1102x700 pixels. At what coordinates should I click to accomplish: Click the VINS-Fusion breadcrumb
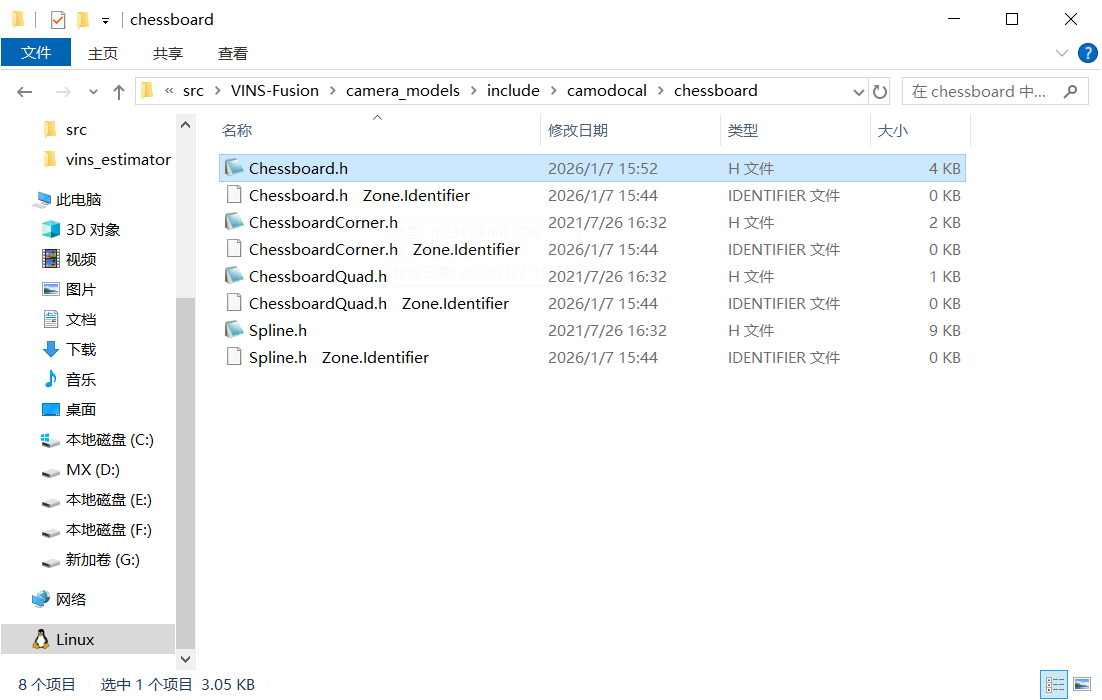tap(275, 91)
